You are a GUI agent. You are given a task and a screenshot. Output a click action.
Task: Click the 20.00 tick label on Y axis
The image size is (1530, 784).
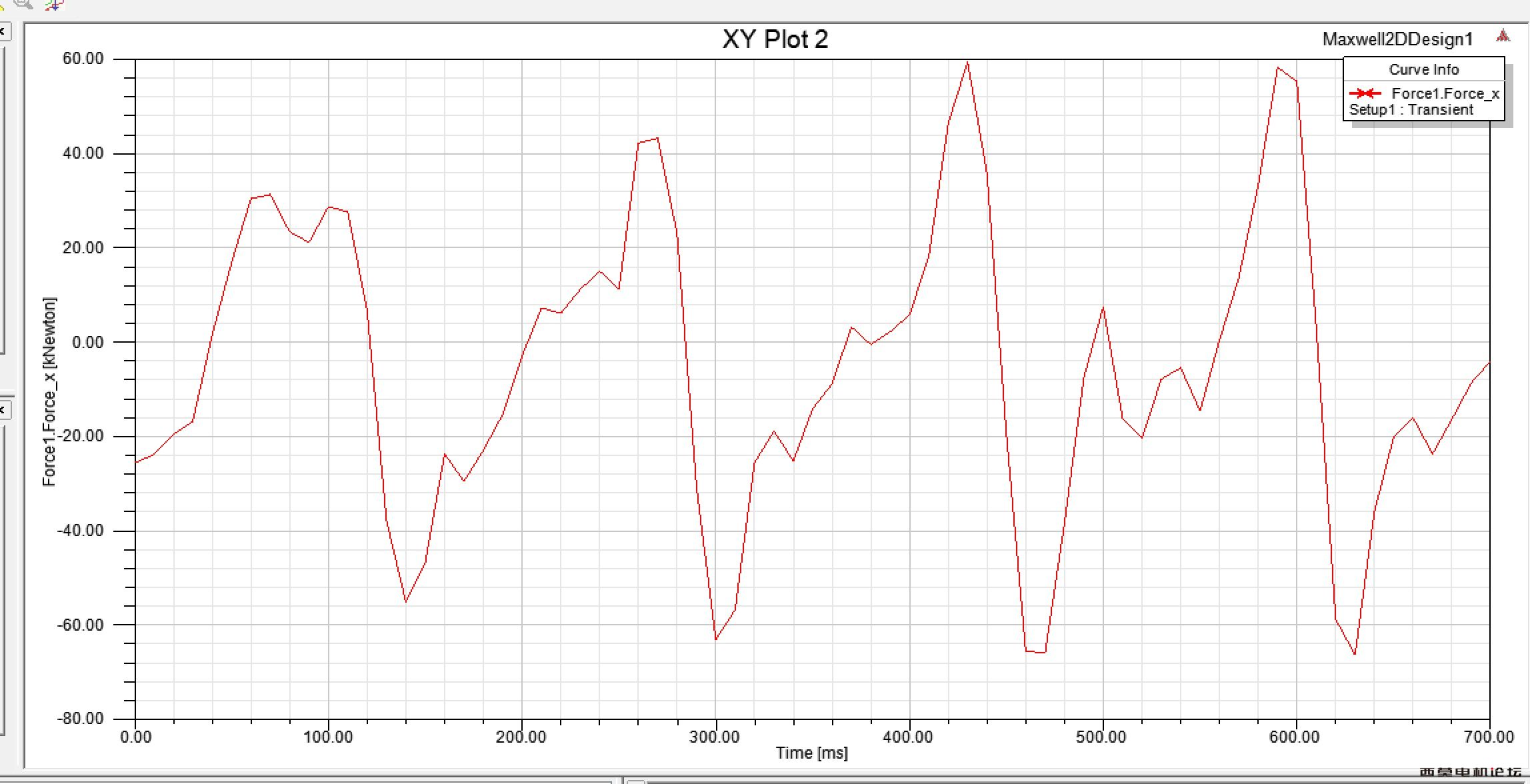83,247
